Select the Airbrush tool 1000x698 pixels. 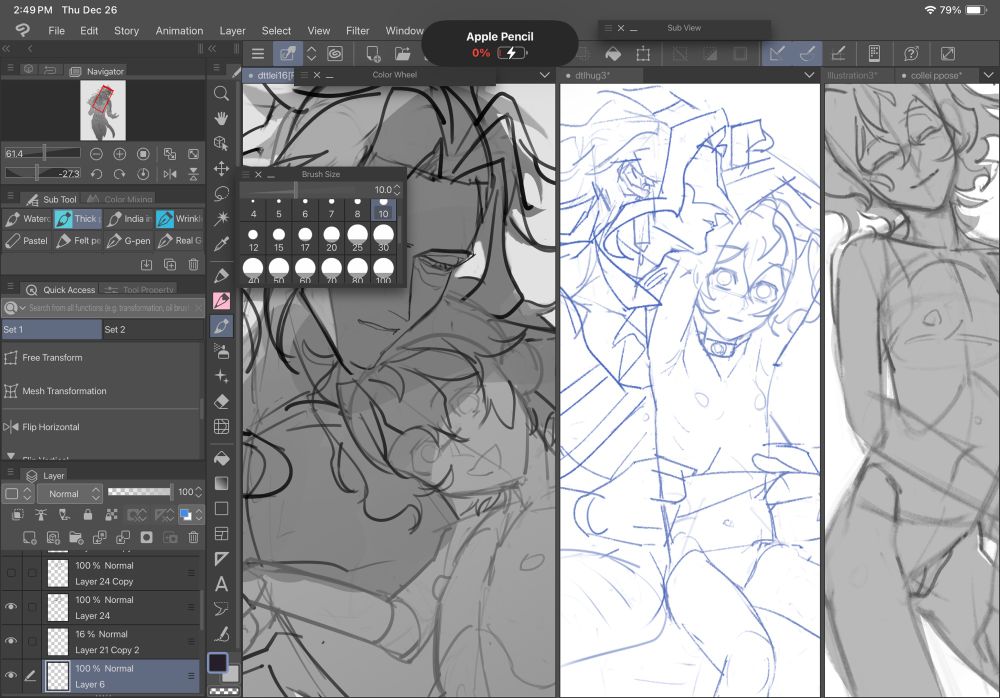(x=221, y=351)
